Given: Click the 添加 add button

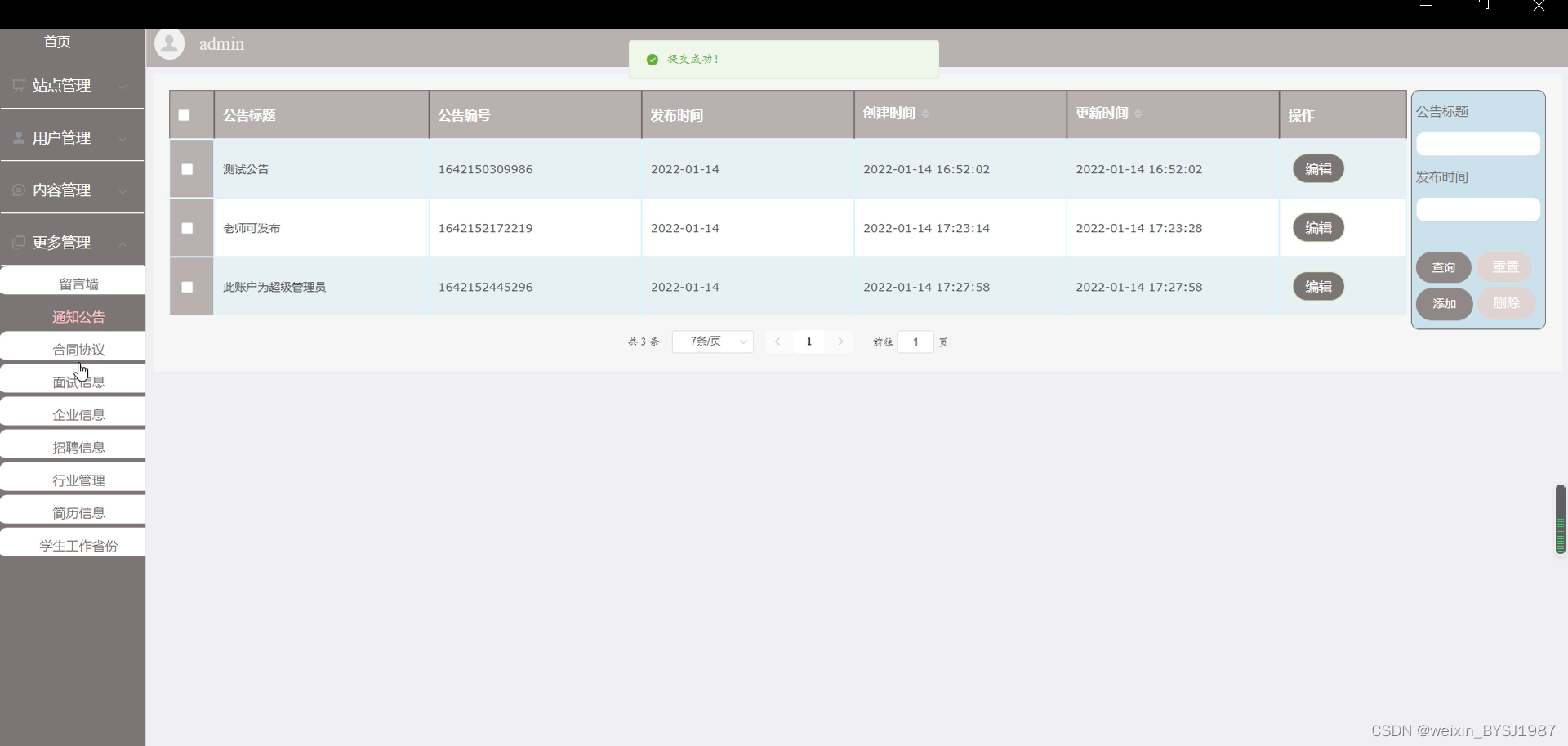Looking at the screenshot, I should (x=1444, y=303).
